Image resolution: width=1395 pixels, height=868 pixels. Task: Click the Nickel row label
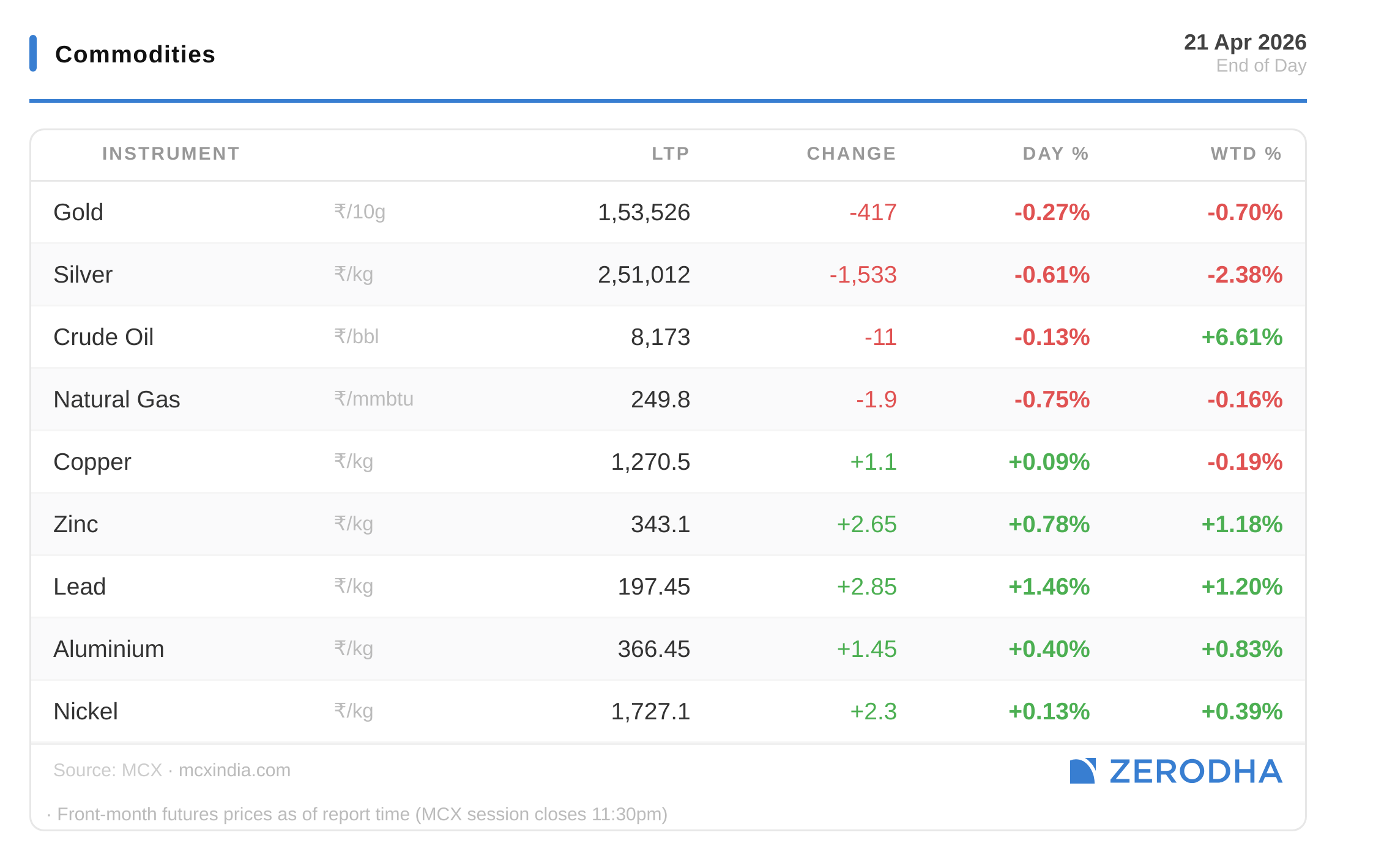point(85,711)
